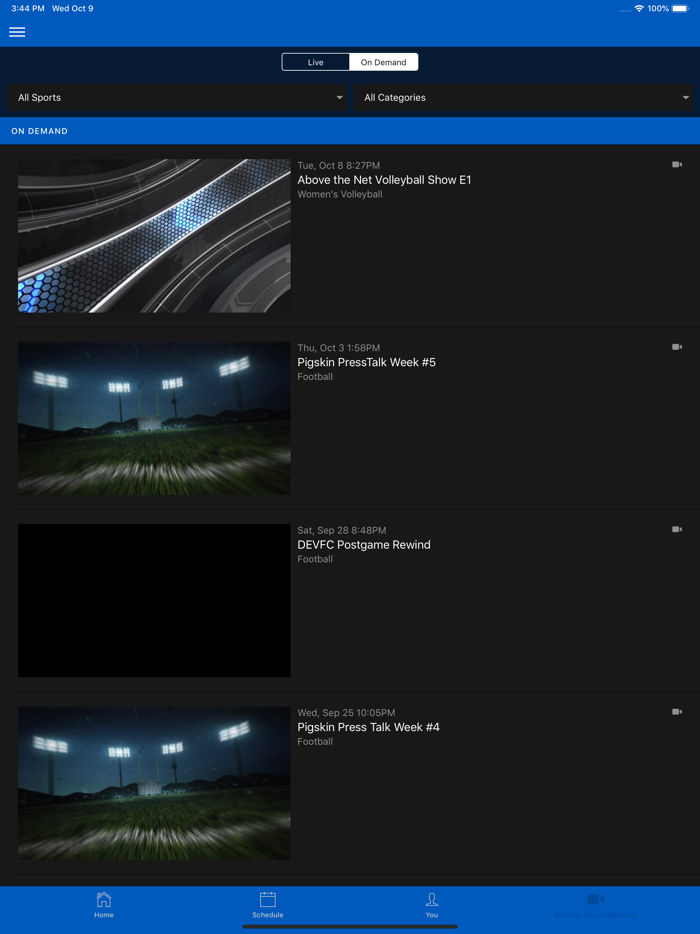This screenshot has width=700, height=934.
Task: Click the 'Football' label under DEVFC Postgame Rewind
Action: point(315,559)
